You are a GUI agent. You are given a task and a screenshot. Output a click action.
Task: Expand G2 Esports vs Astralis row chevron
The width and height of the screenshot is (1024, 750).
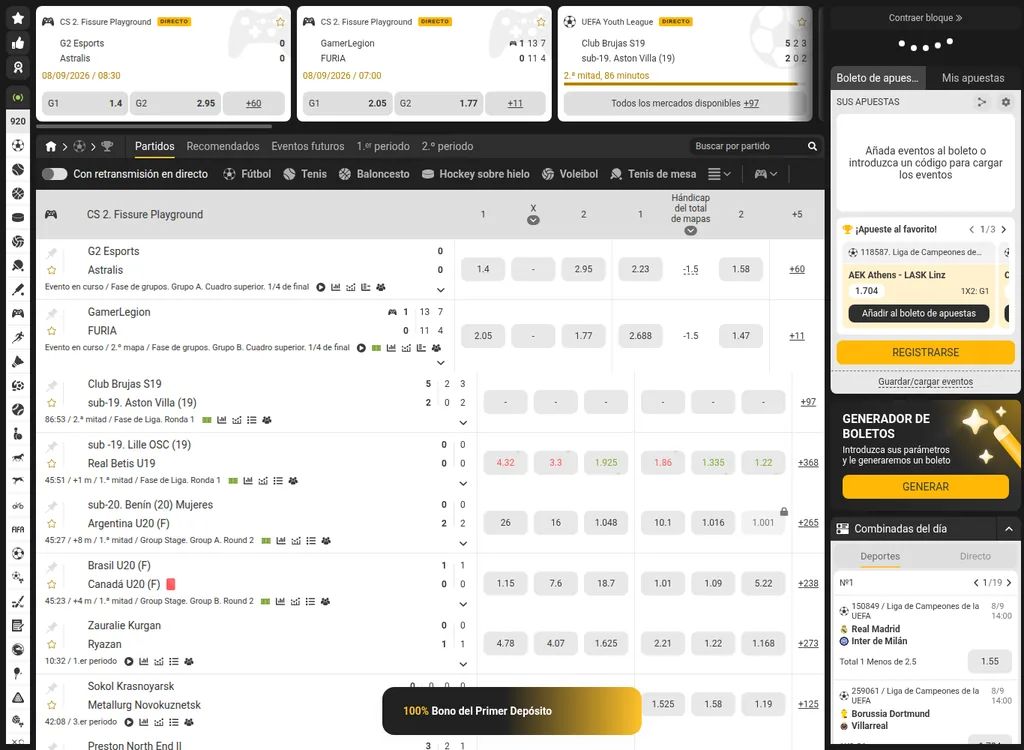click(441, 289)
